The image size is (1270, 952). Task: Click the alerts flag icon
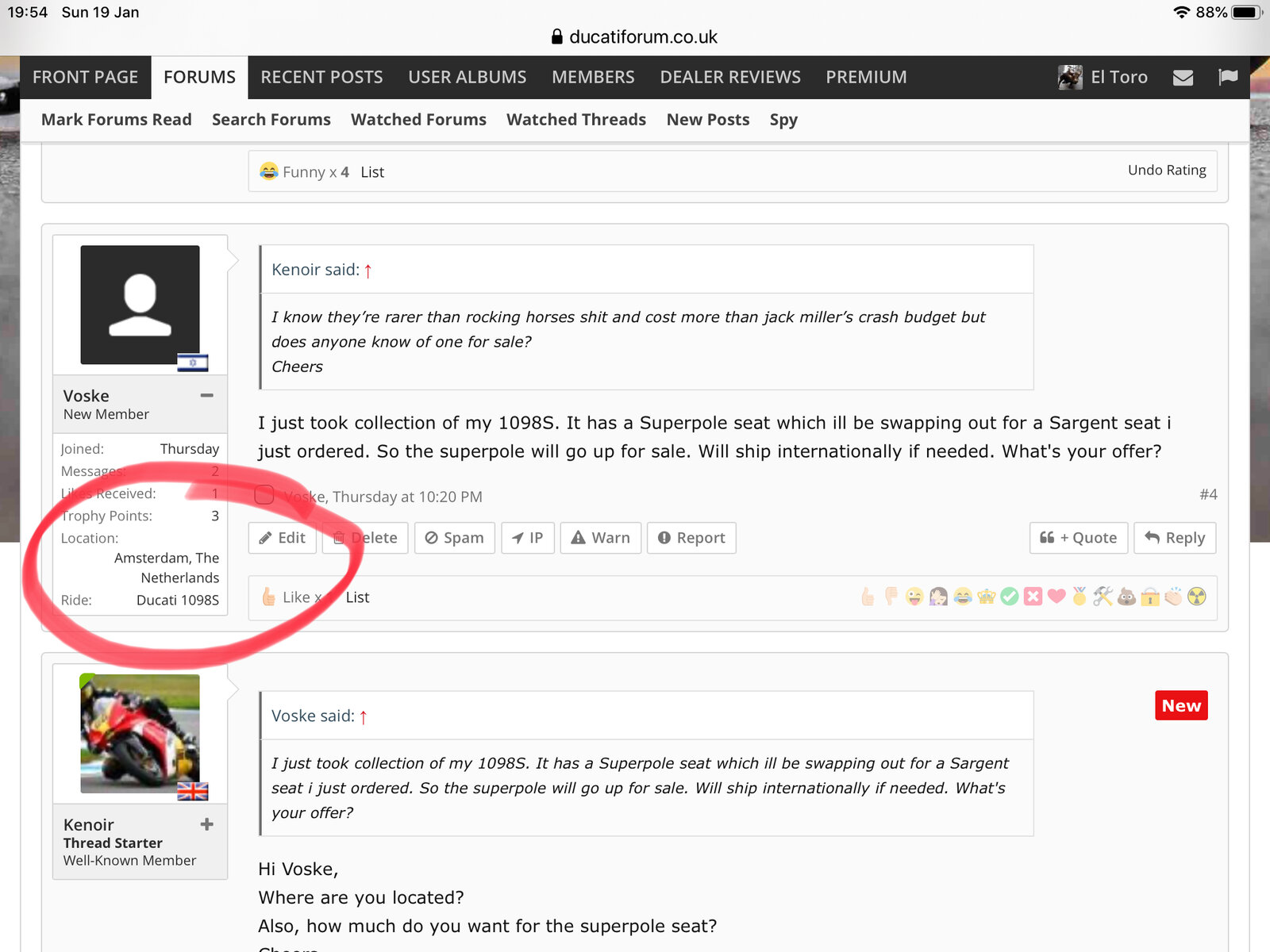1227,77
